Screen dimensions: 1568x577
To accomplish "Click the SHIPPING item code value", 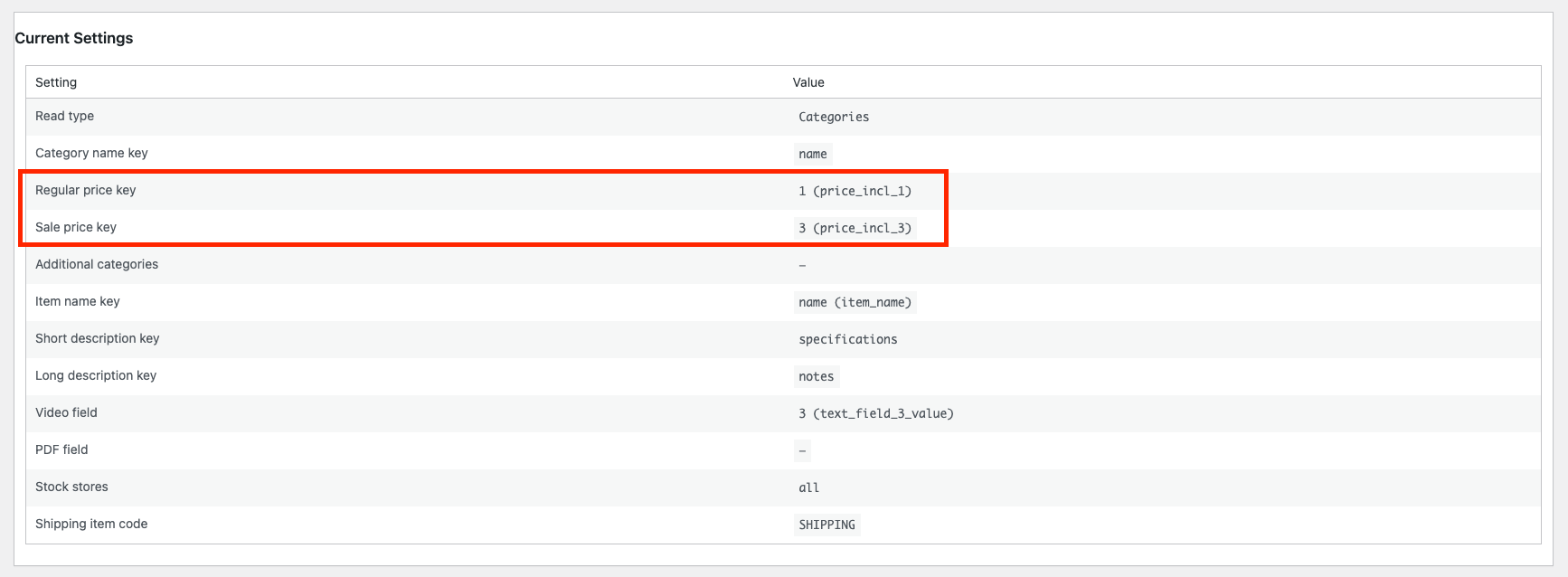I will pos(827,525).
